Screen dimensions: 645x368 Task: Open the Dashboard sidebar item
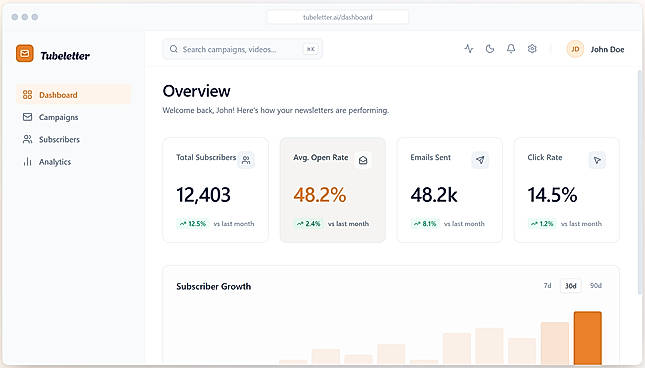click(74, 95)
